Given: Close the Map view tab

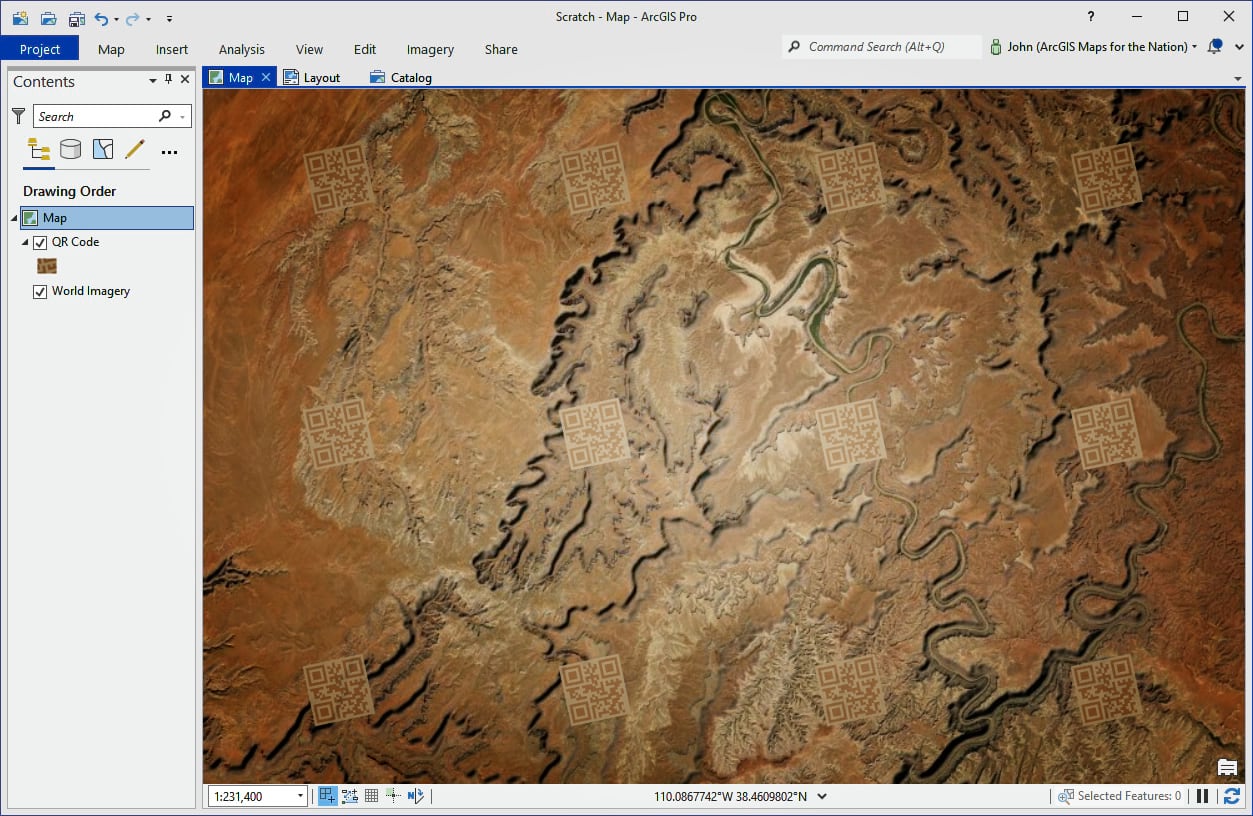Looking at the screenshot, I should click(266, 77).
